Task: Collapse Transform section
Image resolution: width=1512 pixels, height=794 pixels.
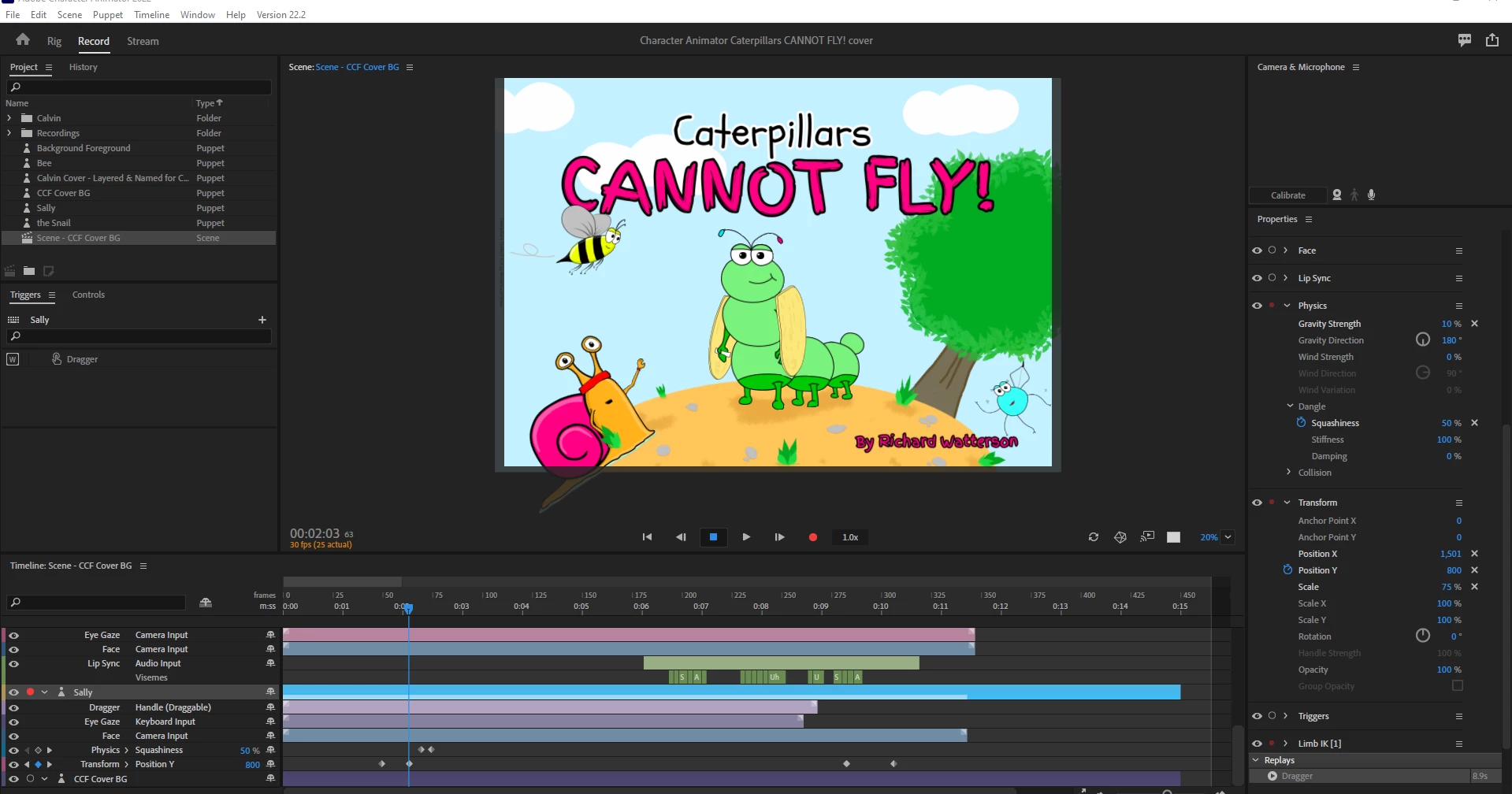Action: click(x=1287, y=503)
